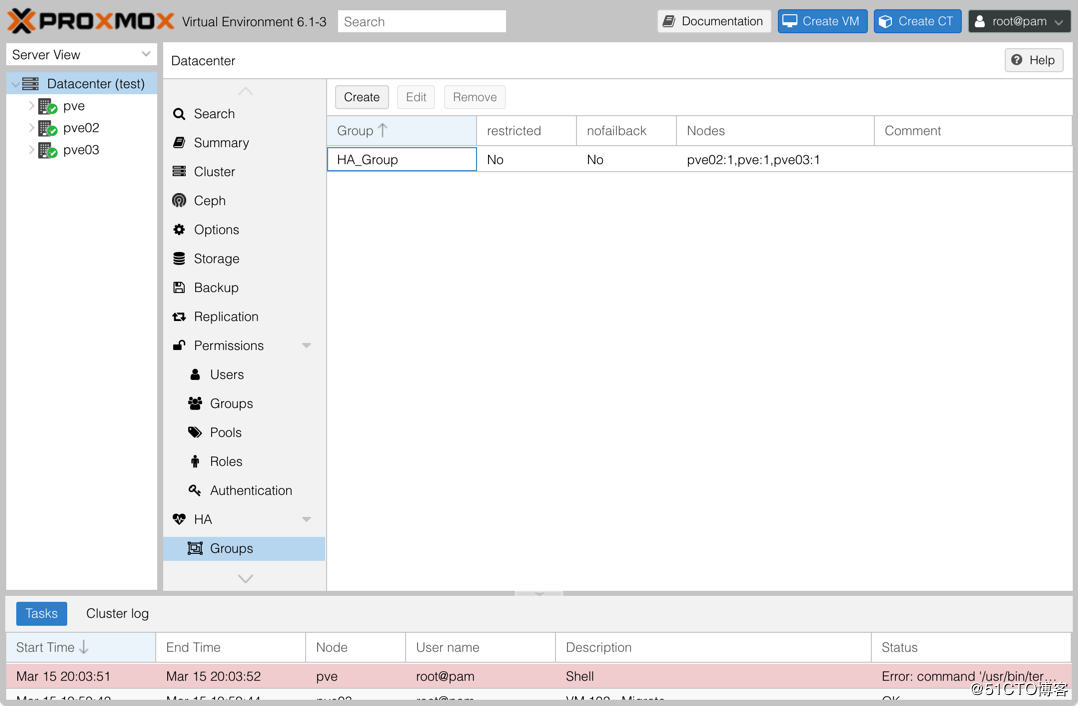Click the task status 'Error: command' cell

point(971,676)
